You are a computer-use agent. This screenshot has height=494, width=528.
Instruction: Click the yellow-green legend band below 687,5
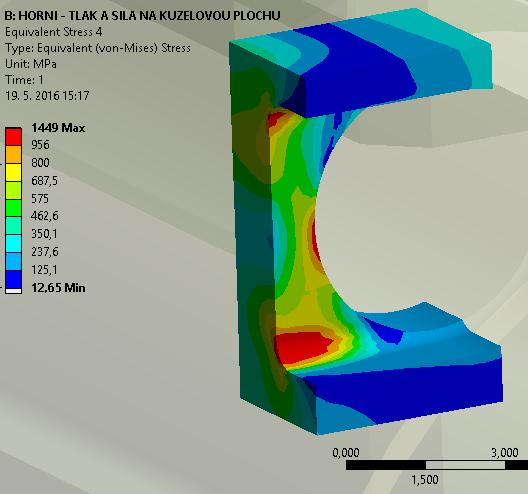[x=13, y=190]
